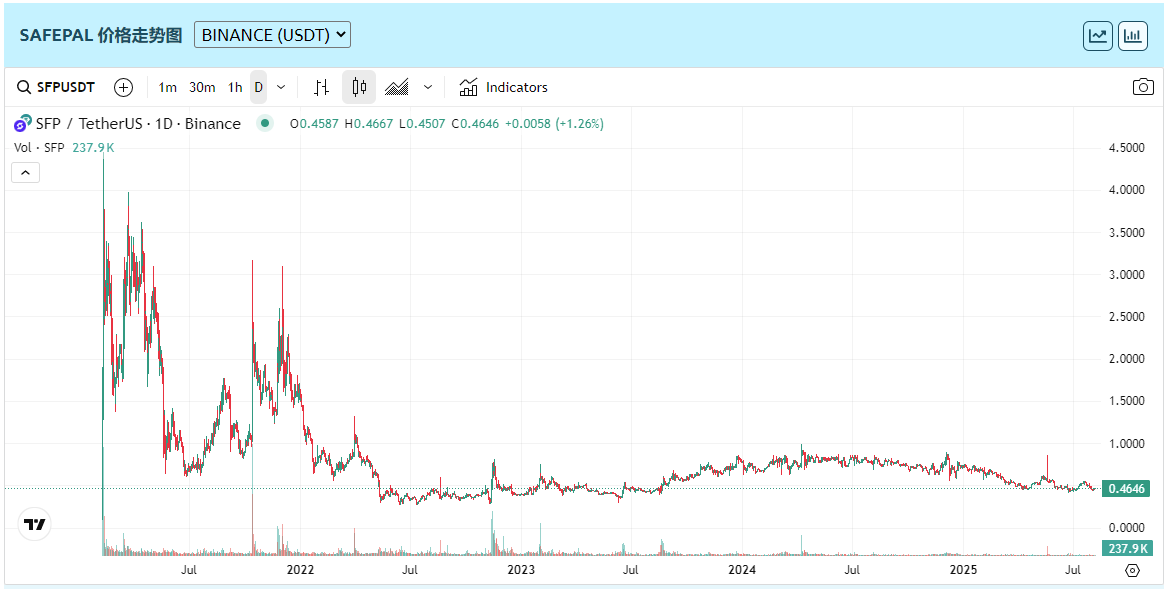Click the 2.5000 price axis label

pos(1127,317)
